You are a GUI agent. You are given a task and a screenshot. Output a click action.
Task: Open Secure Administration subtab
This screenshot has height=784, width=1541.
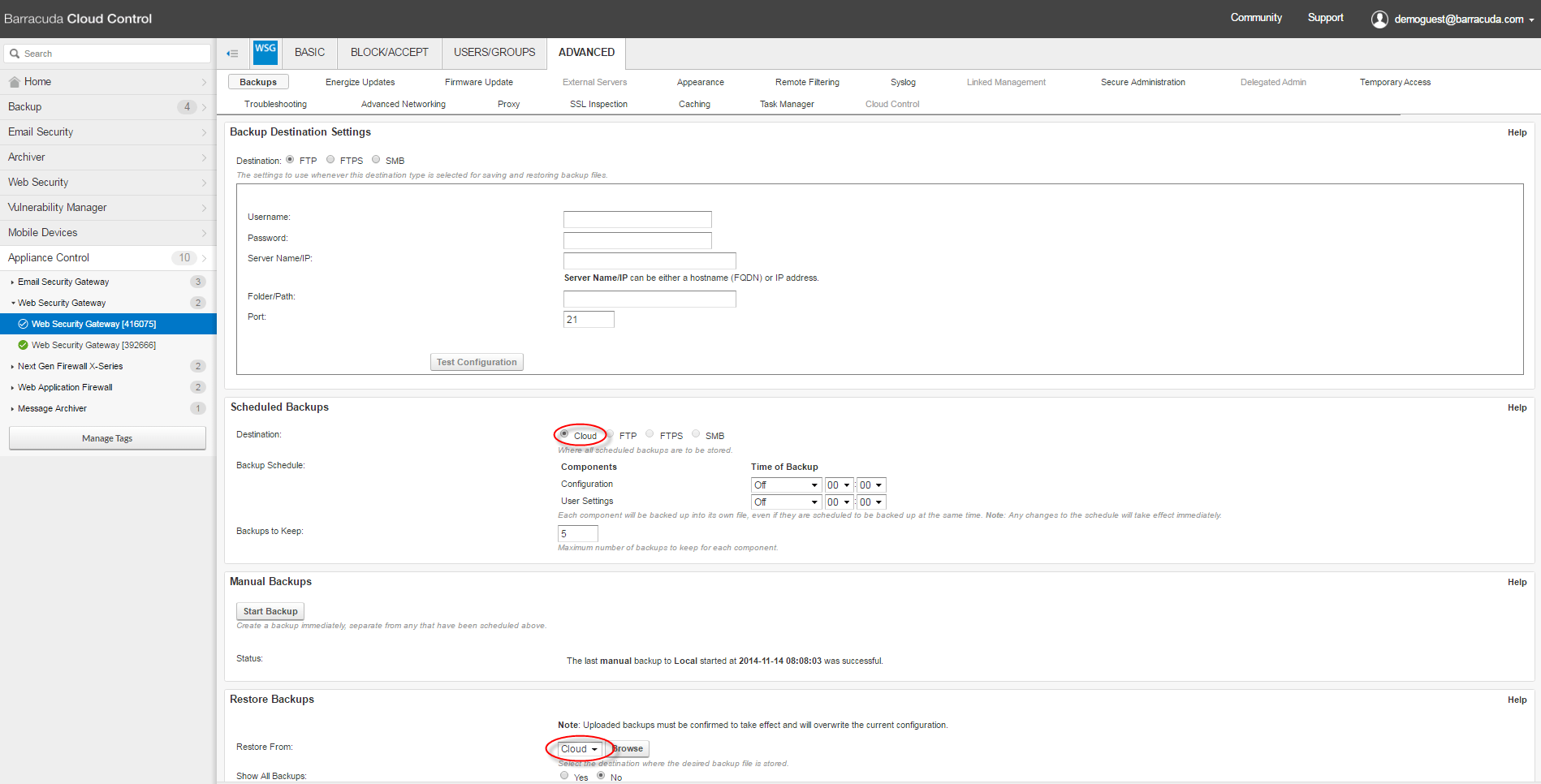pos(1143,82)
